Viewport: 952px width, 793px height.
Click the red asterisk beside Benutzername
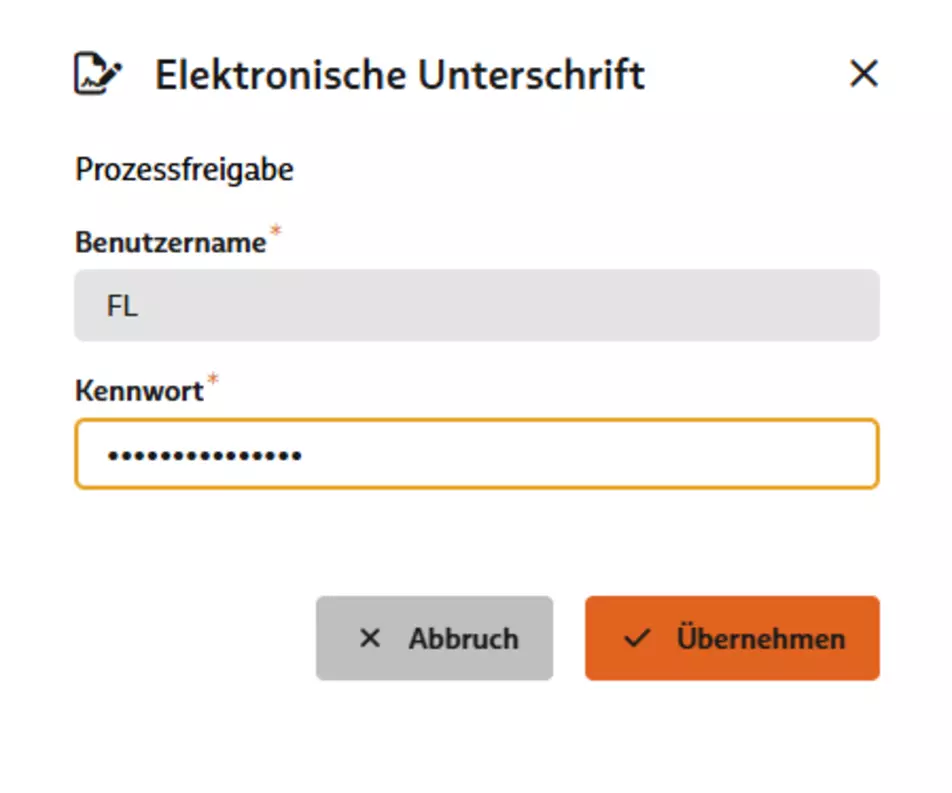[x=276, y=230]
